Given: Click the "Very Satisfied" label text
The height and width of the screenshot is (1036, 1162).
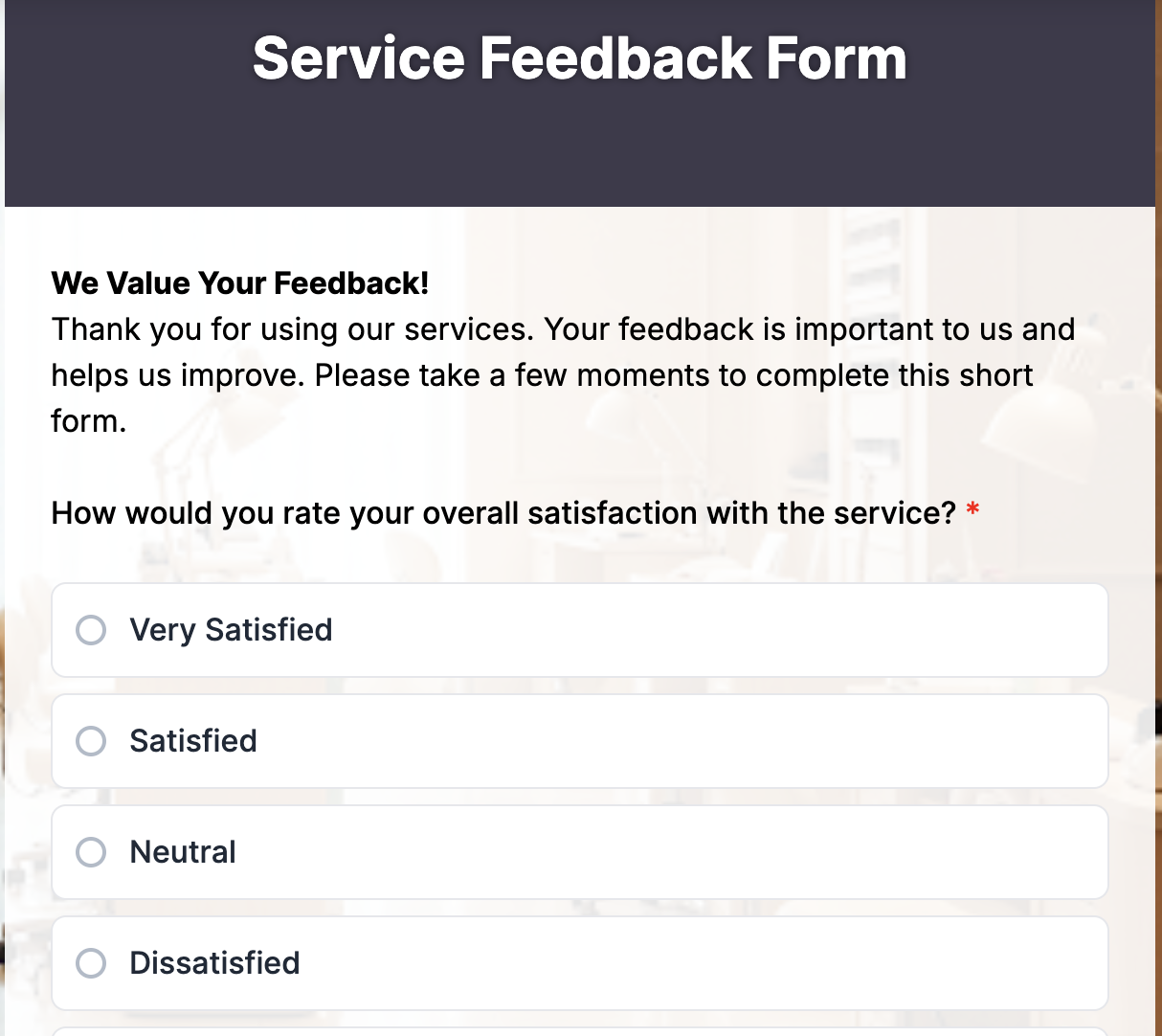Looking at the screenshot, I should 231,630.
